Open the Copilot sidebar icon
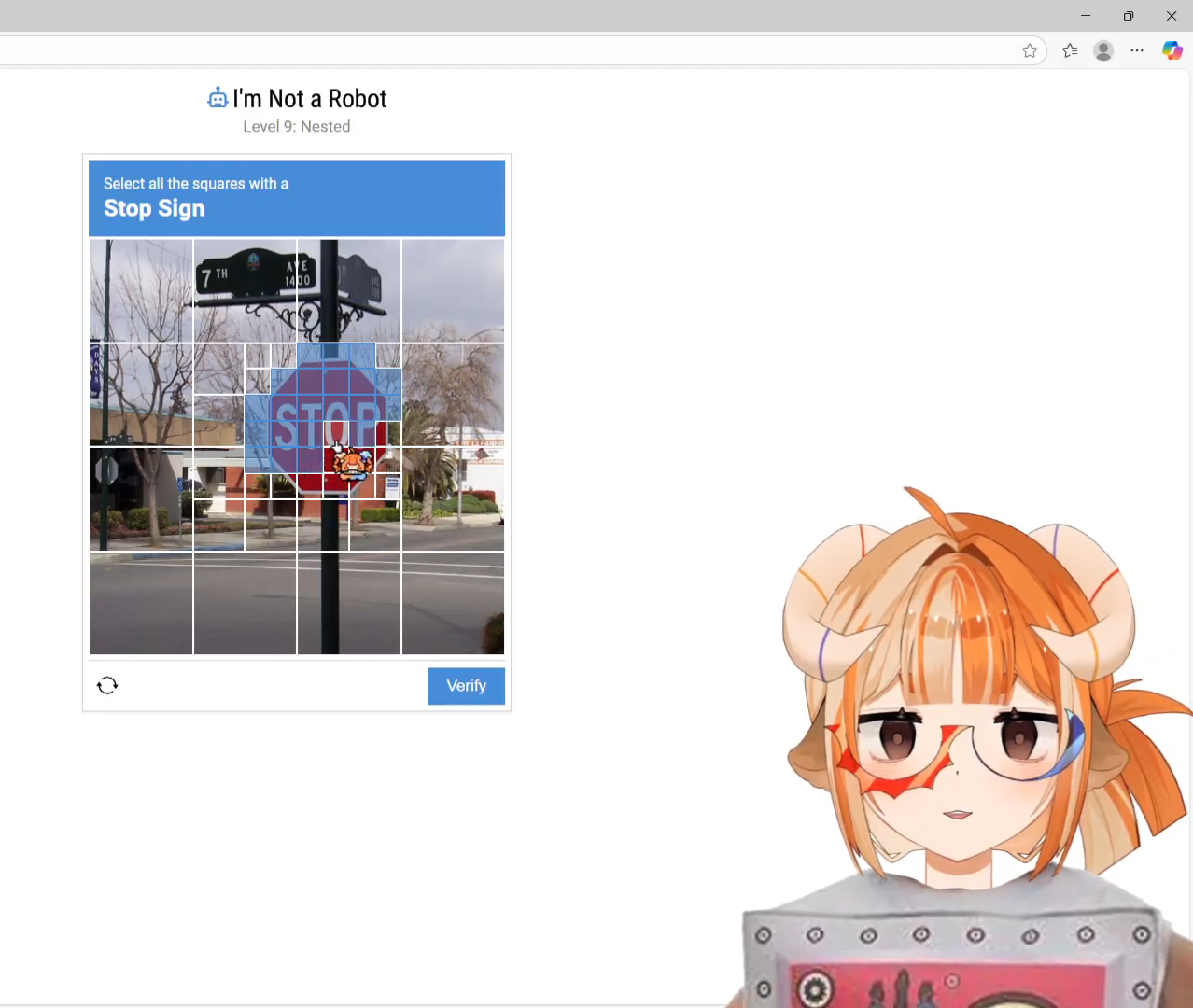The height and width of the screenshot is (1008, 1193). (1172, 50)
